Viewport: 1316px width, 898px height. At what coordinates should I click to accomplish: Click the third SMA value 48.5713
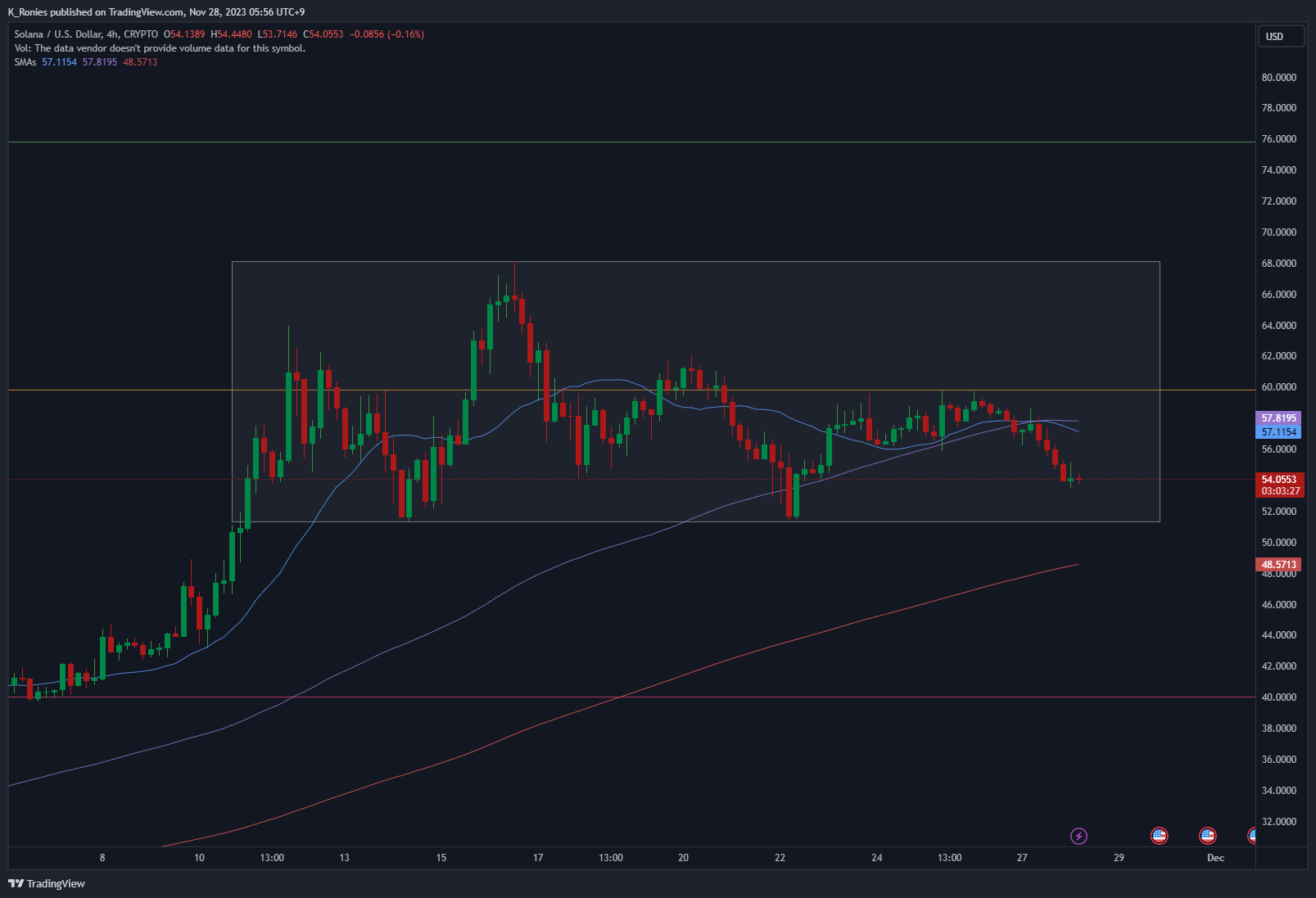(140, 62)
